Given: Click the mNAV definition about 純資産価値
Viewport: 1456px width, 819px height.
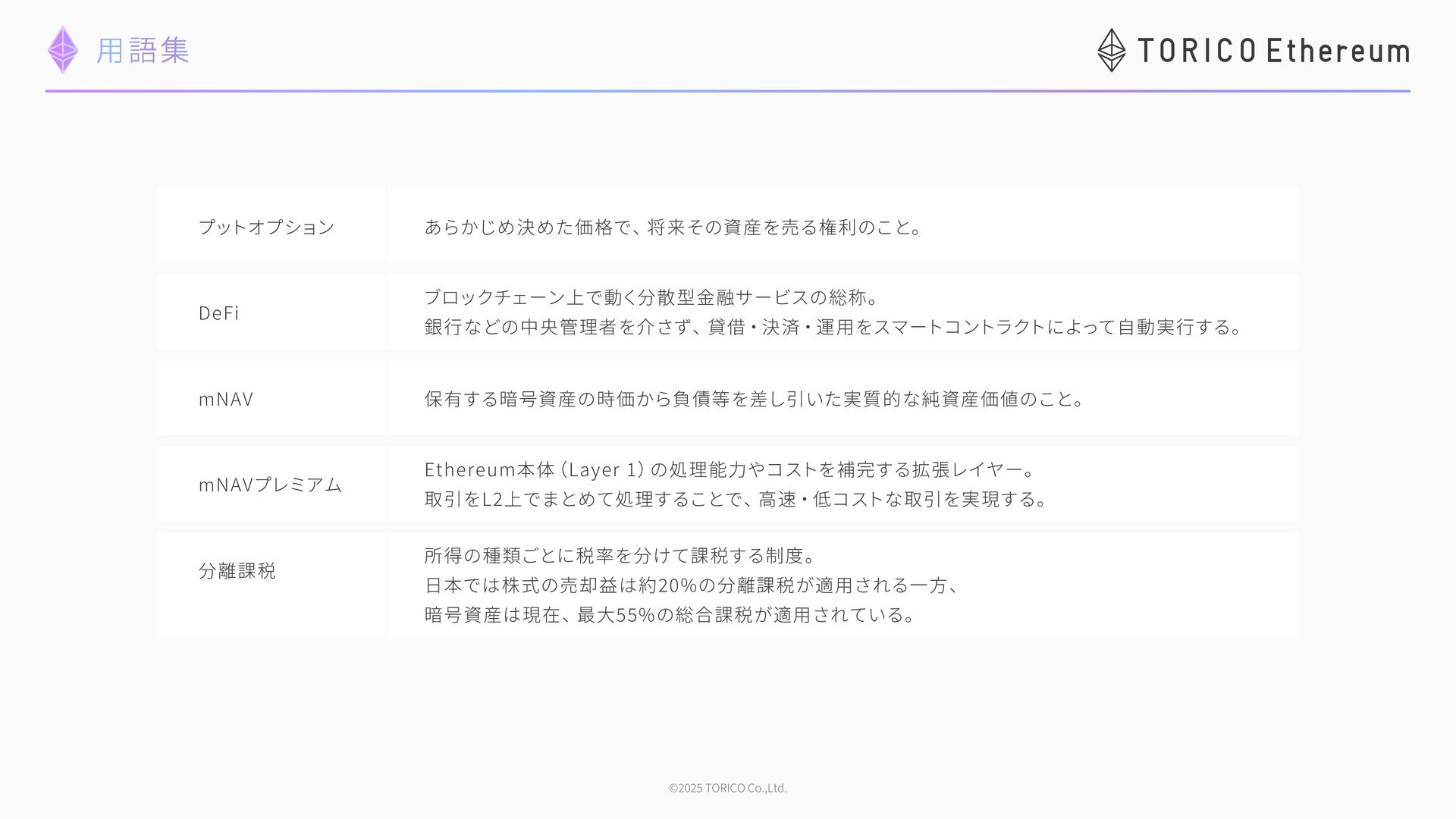Looking at the screenshot, I should tap(755, 399).
